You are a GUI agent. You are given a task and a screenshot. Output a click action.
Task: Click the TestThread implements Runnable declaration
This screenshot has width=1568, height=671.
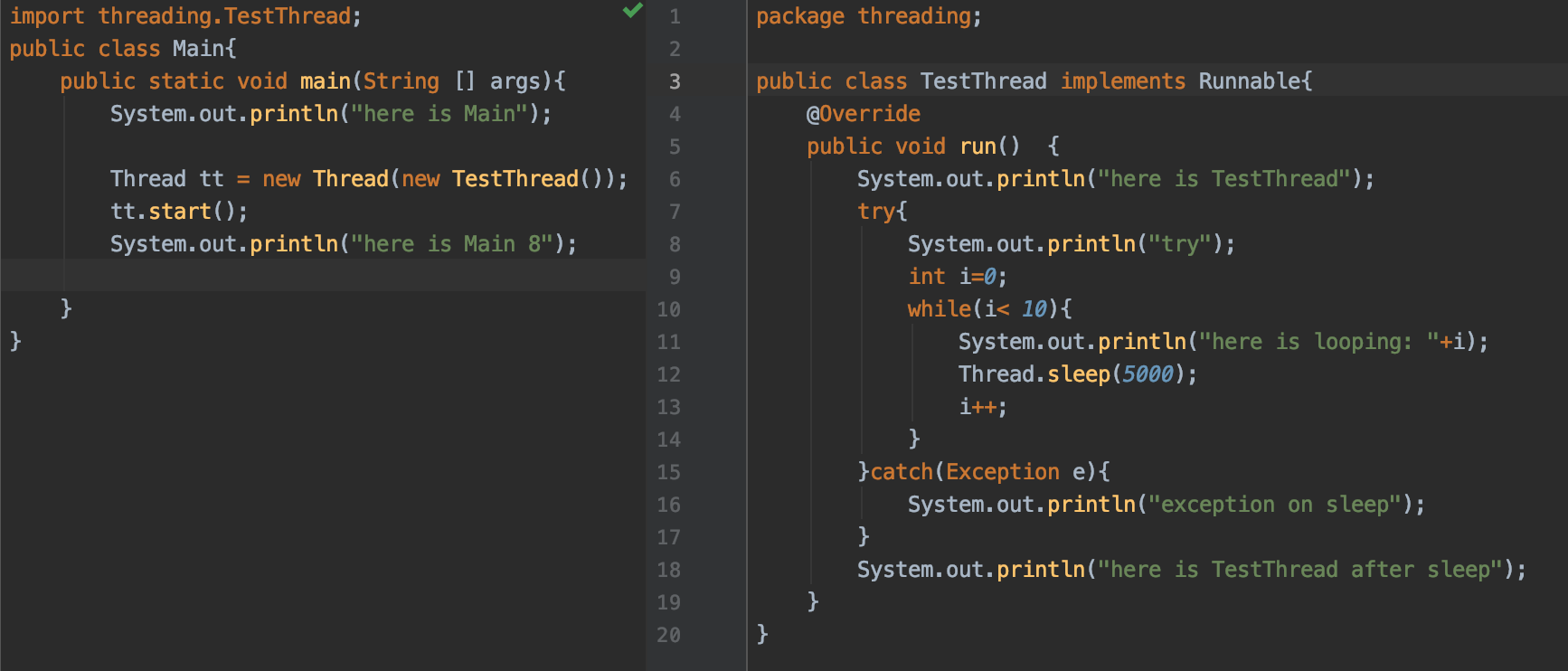(1034, 81)
